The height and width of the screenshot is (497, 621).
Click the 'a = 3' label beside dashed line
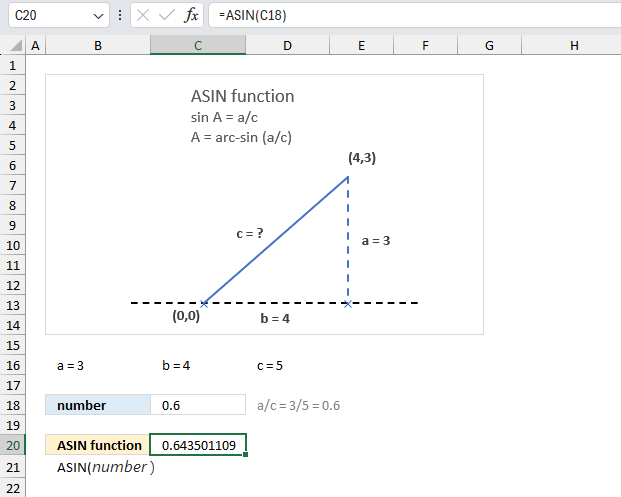click(x=376, y=240)
